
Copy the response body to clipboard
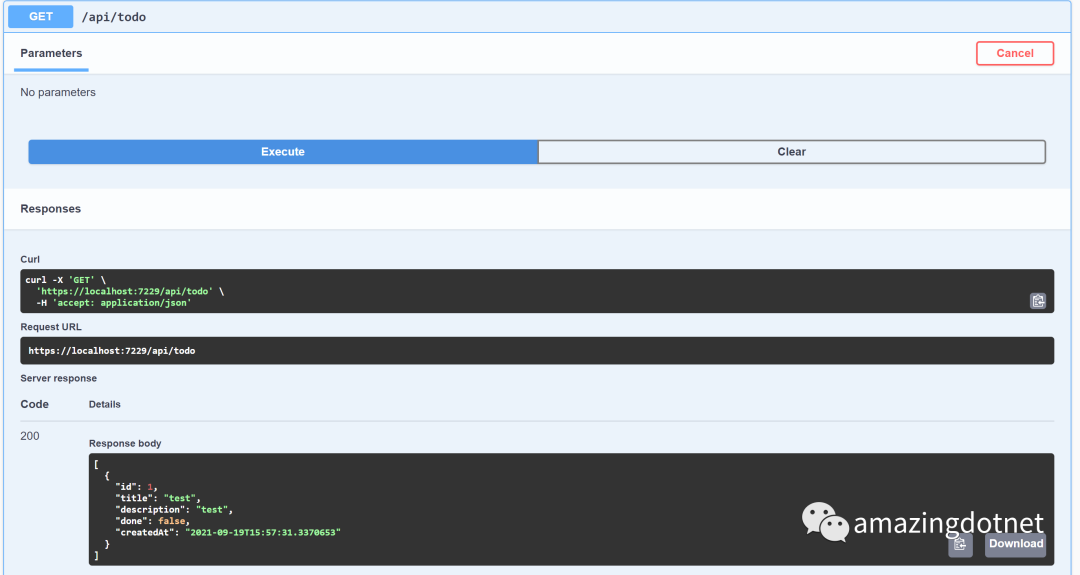pos(960,545)
